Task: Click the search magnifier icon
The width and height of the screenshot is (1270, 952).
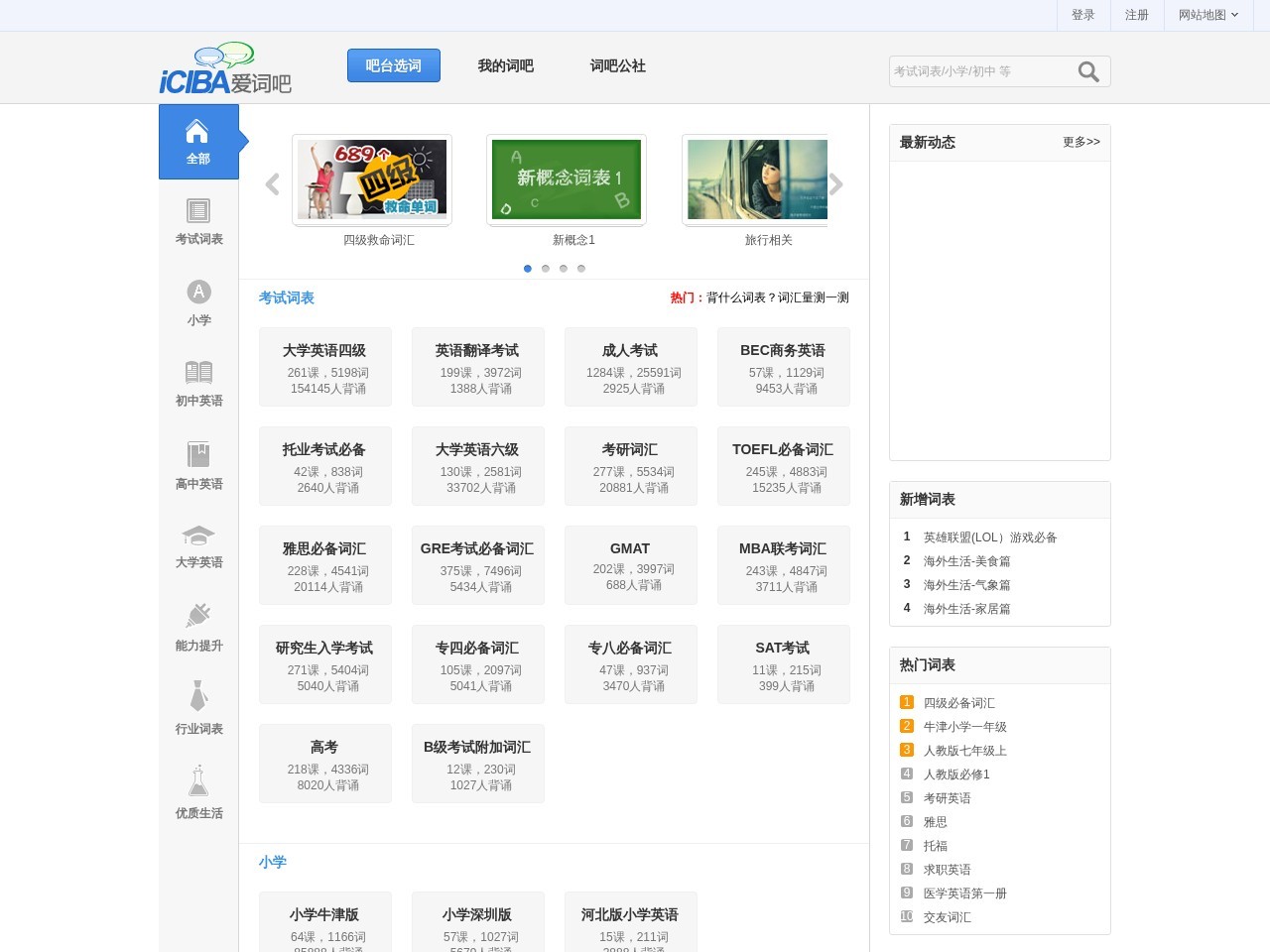Action: [1088, 71]
